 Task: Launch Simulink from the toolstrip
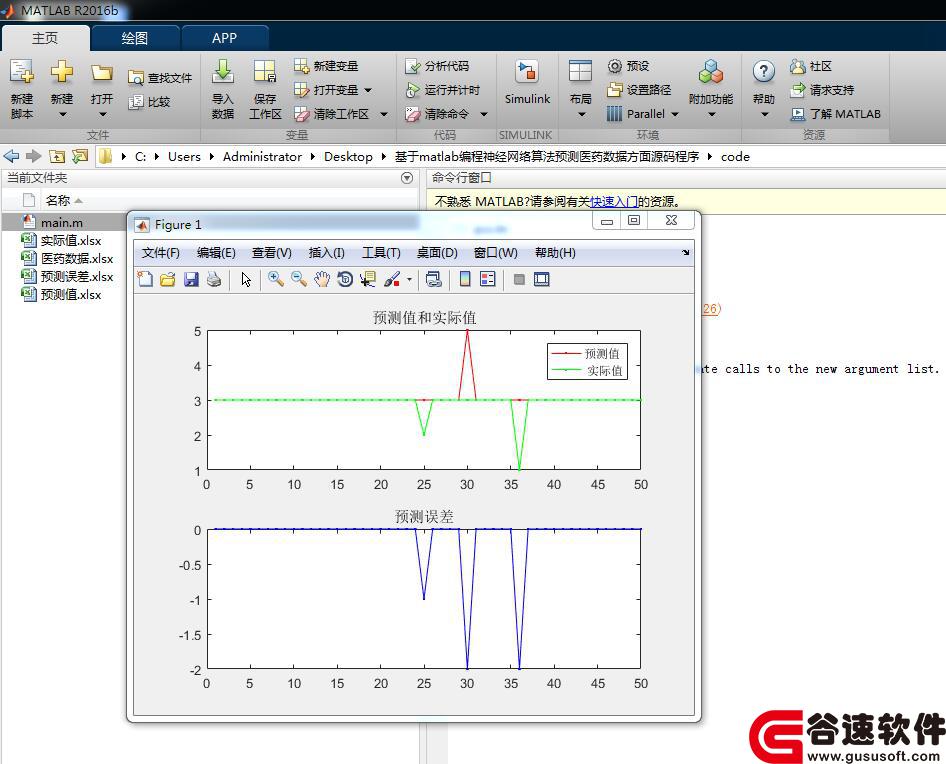527,83
